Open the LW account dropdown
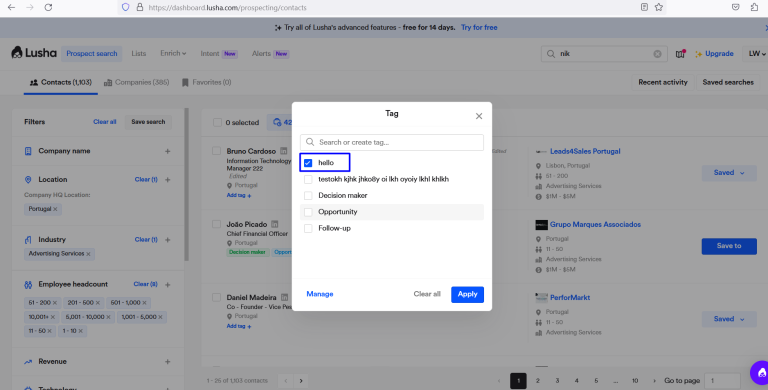The height and width of the screenshot is (390, 768). tap(757, 53)
